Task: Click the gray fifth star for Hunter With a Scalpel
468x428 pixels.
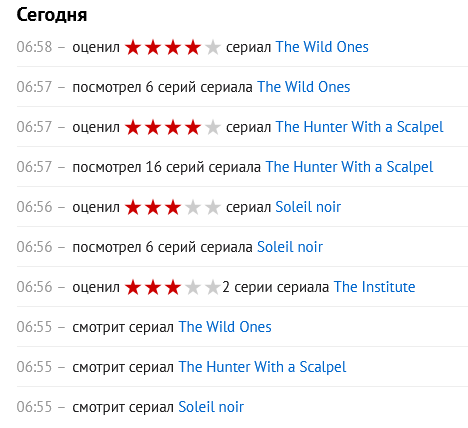Action: click(x=213, y=127)
